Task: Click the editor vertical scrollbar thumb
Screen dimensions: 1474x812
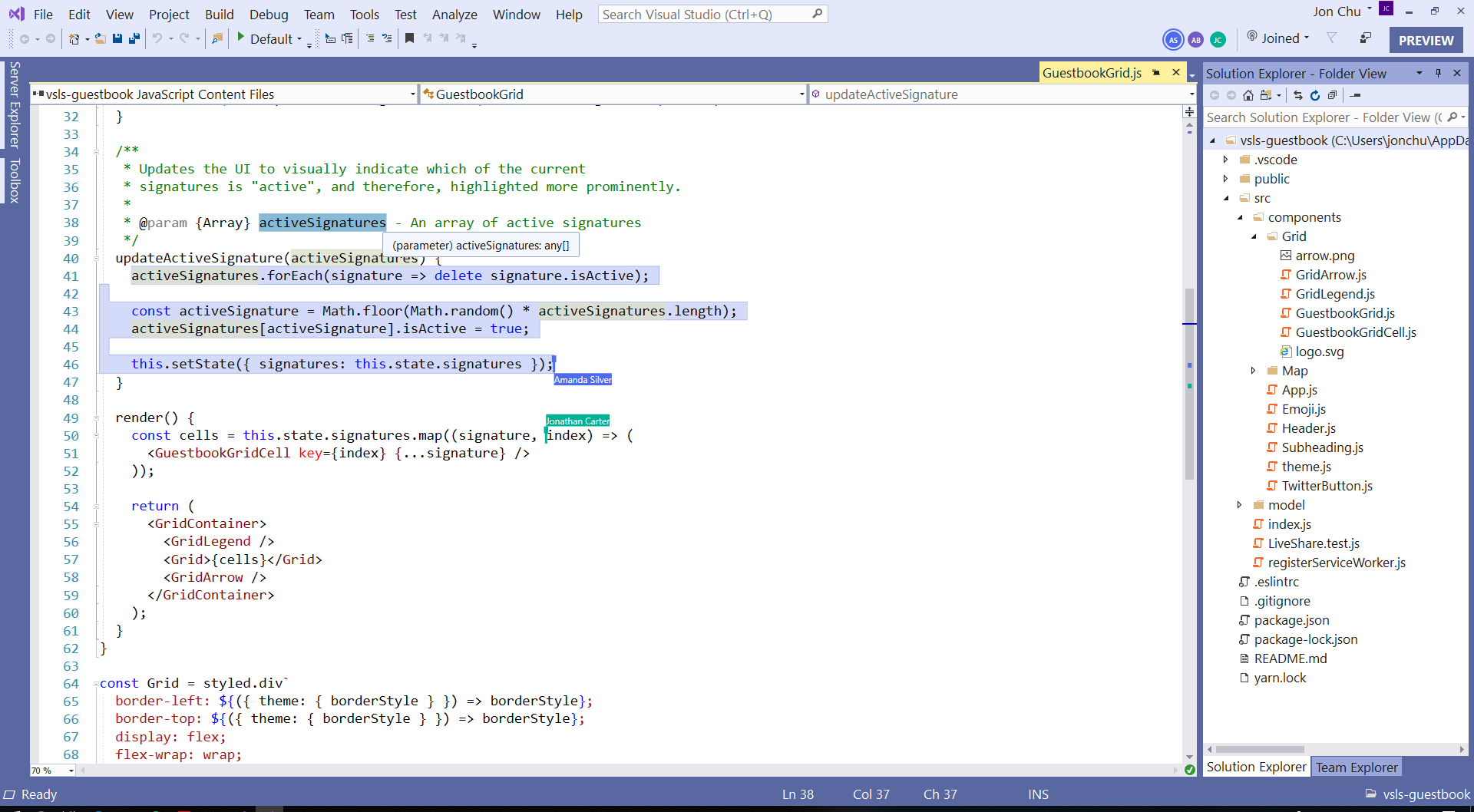Action: 1189,384
